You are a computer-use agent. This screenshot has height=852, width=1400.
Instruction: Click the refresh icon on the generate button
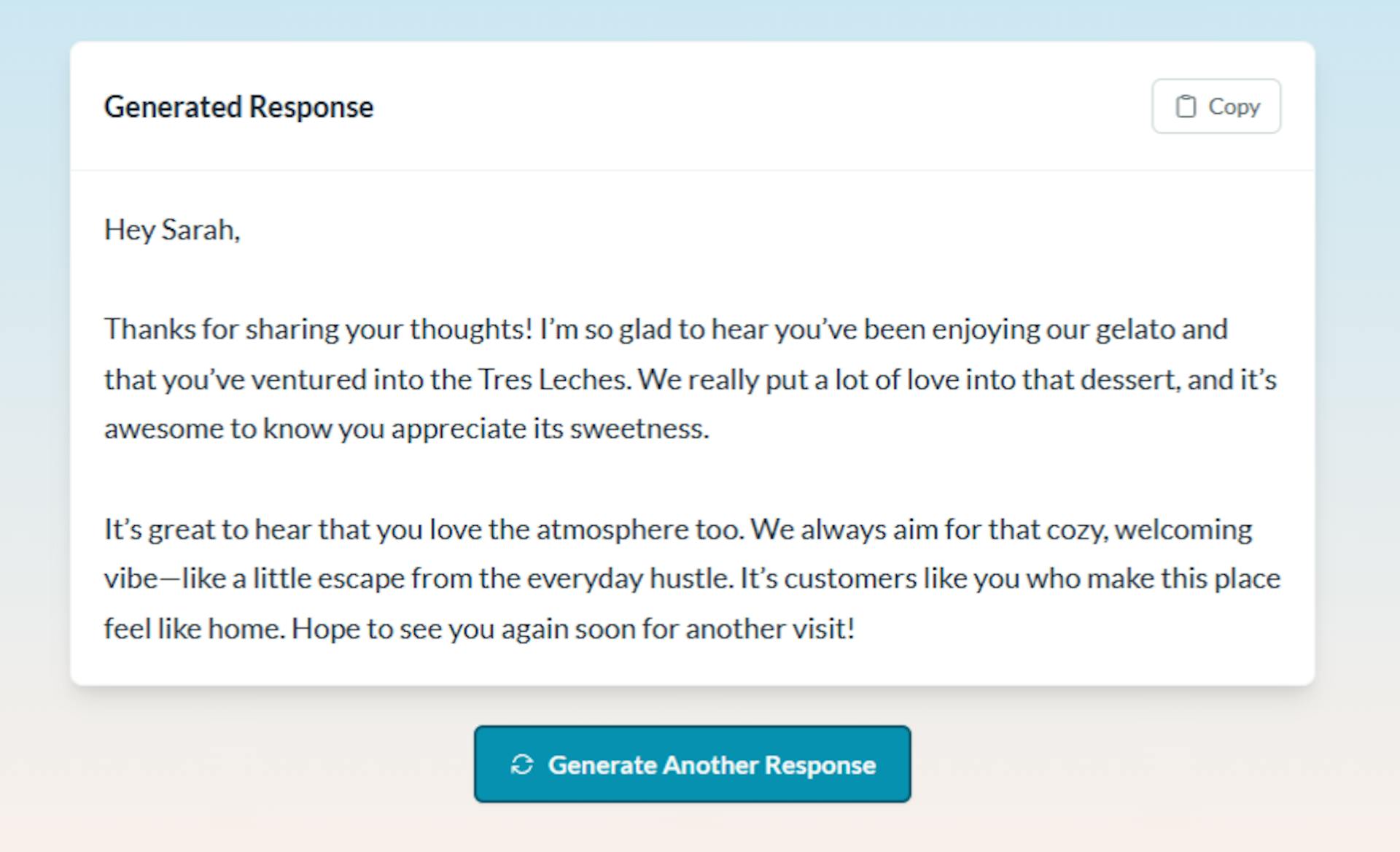pos(522,764)
